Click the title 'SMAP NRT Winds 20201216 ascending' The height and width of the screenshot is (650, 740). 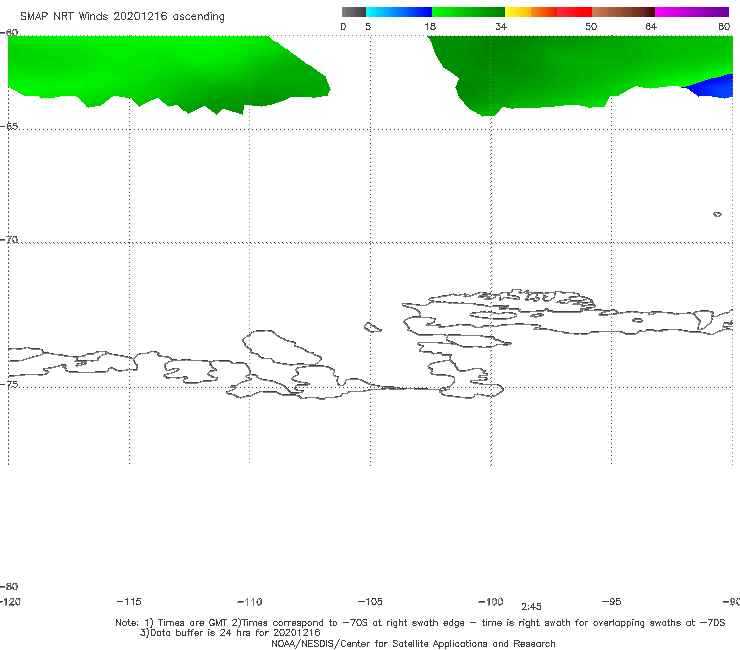(122, 16)
